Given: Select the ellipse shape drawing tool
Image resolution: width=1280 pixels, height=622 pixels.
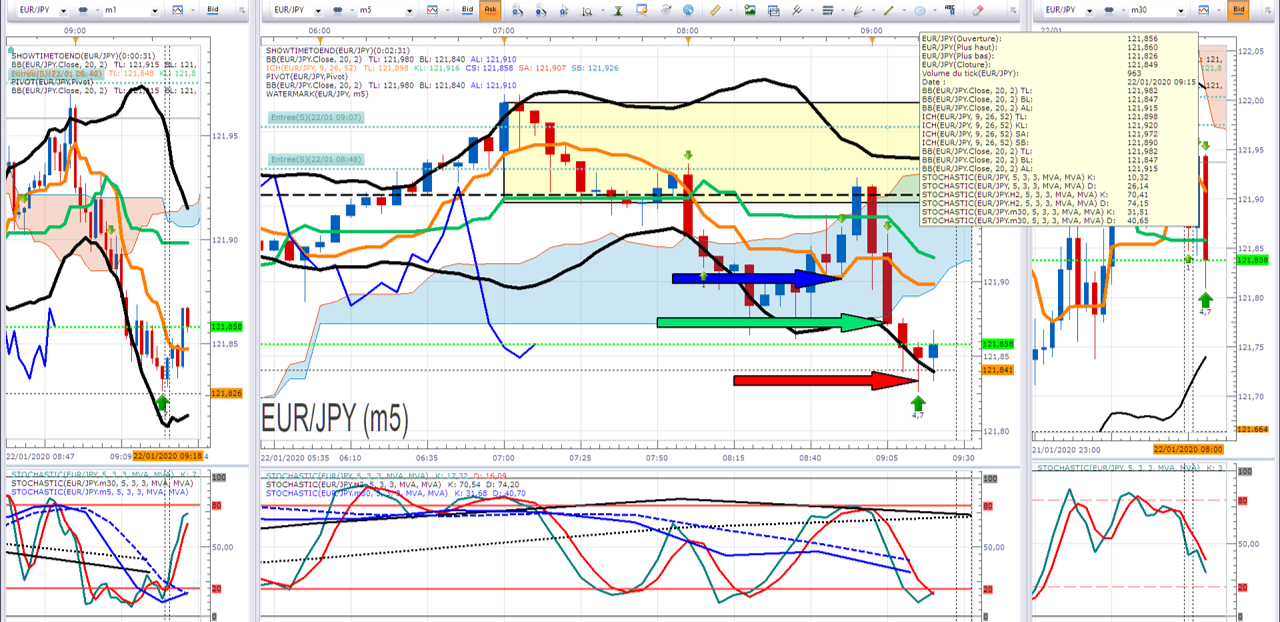Looking at the screenshot, I should tap(919, 10).
